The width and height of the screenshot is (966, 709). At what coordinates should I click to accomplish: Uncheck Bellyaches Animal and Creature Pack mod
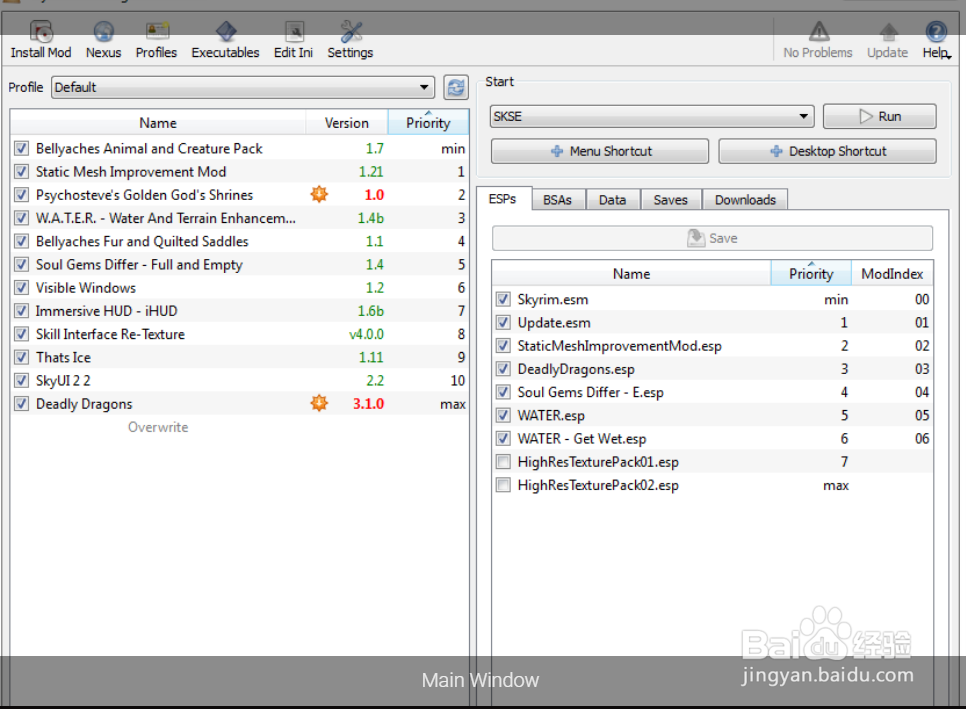(22, 148)
